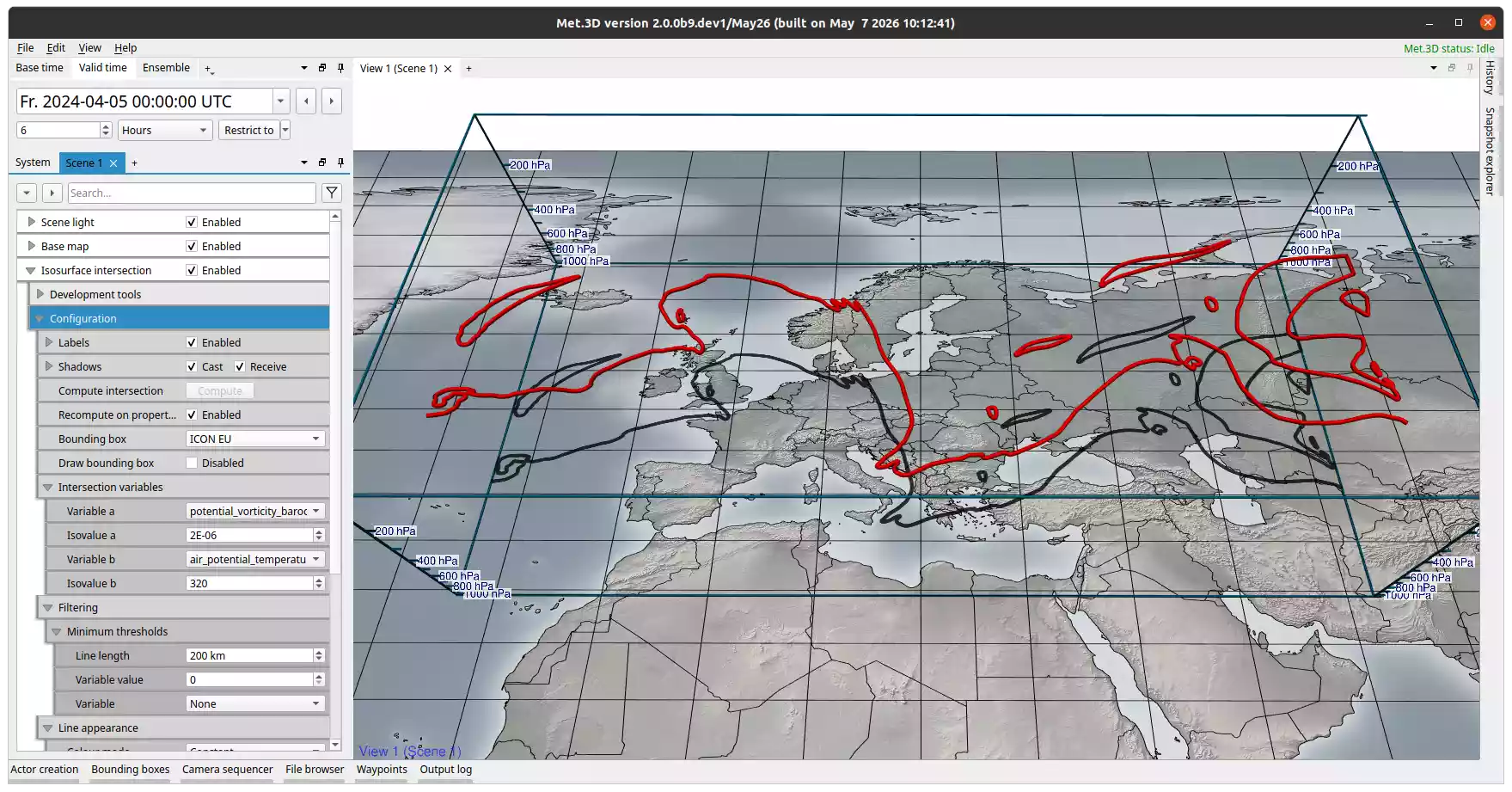Step to the previous valid time

tap(306, 101)
